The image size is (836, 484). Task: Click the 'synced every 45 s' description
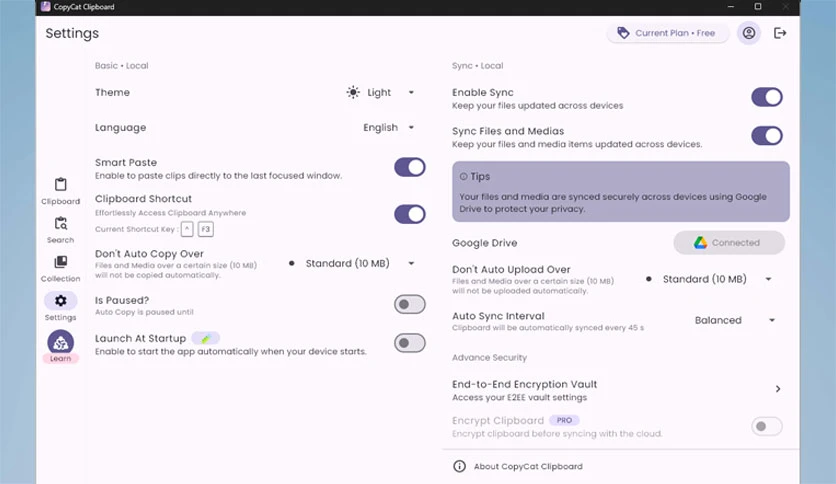pos(548,328)
